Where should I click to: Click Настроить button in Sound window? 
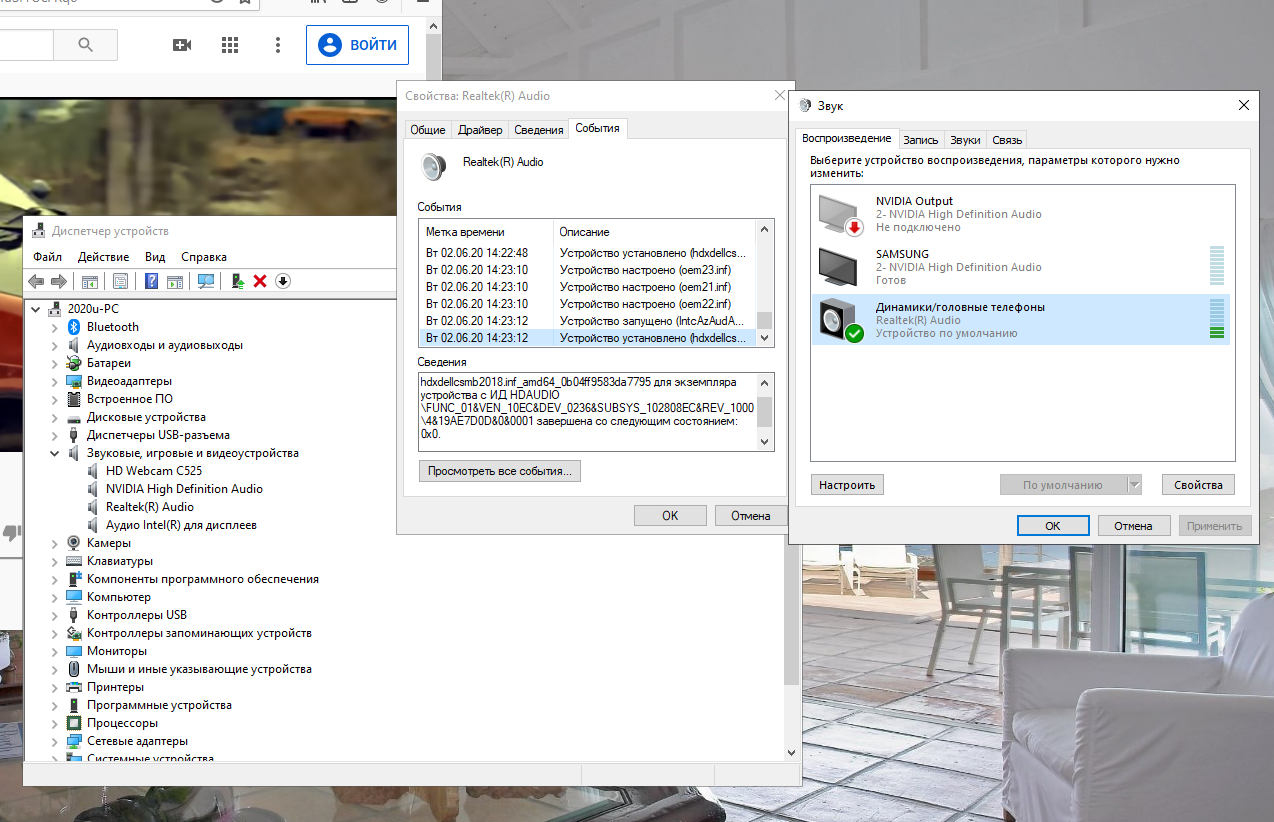point(847,485)
